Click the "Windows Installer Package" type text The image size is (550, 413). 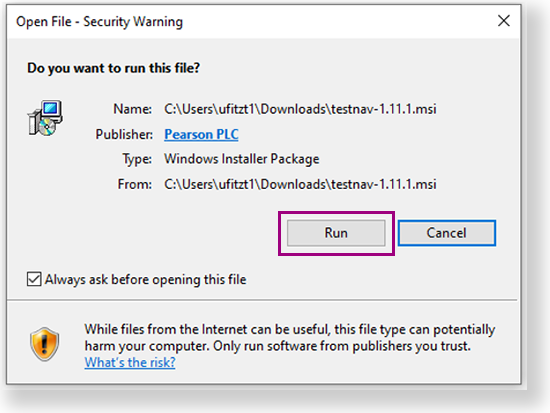point(242,159)
